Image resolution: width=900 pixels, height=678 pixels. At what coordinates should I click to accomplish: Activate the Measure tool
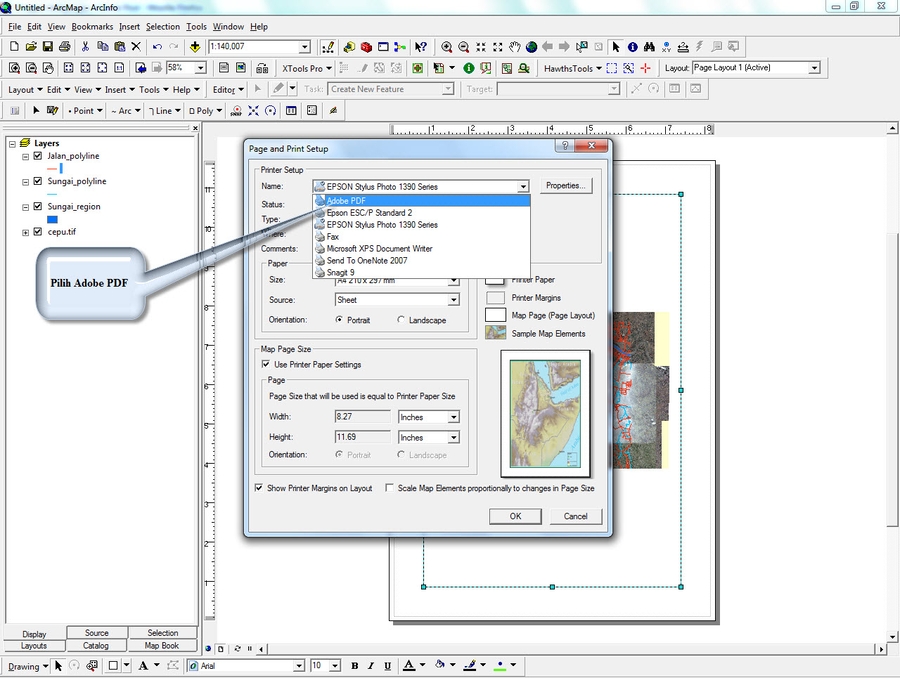coord(683,46)
